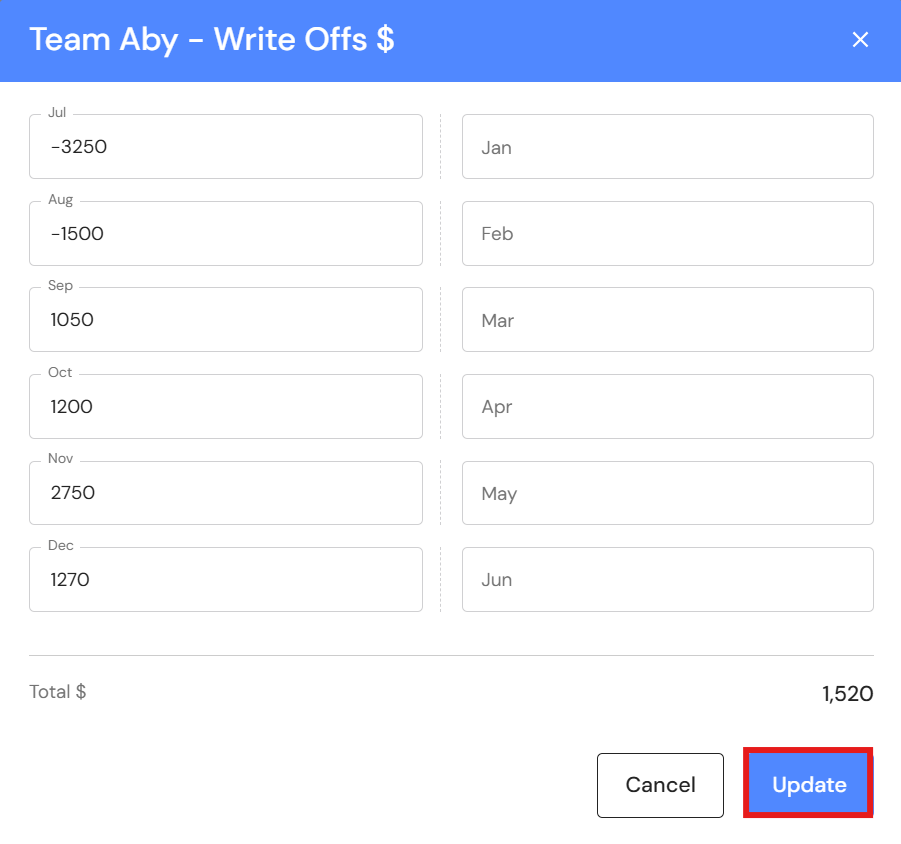Viewport: 901px width, 844px height.
Task: Focus the Sep field showing 1050
Action: (x=225, y=320)
